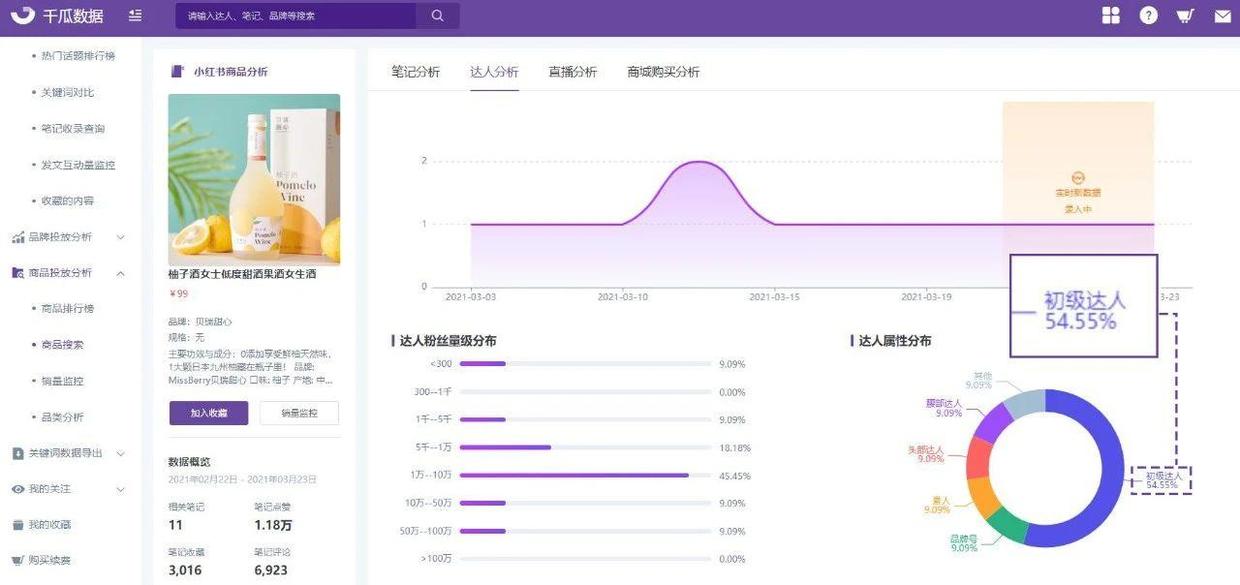Click the help question mark icon

pyautogui.click(x=1149, y=16)
